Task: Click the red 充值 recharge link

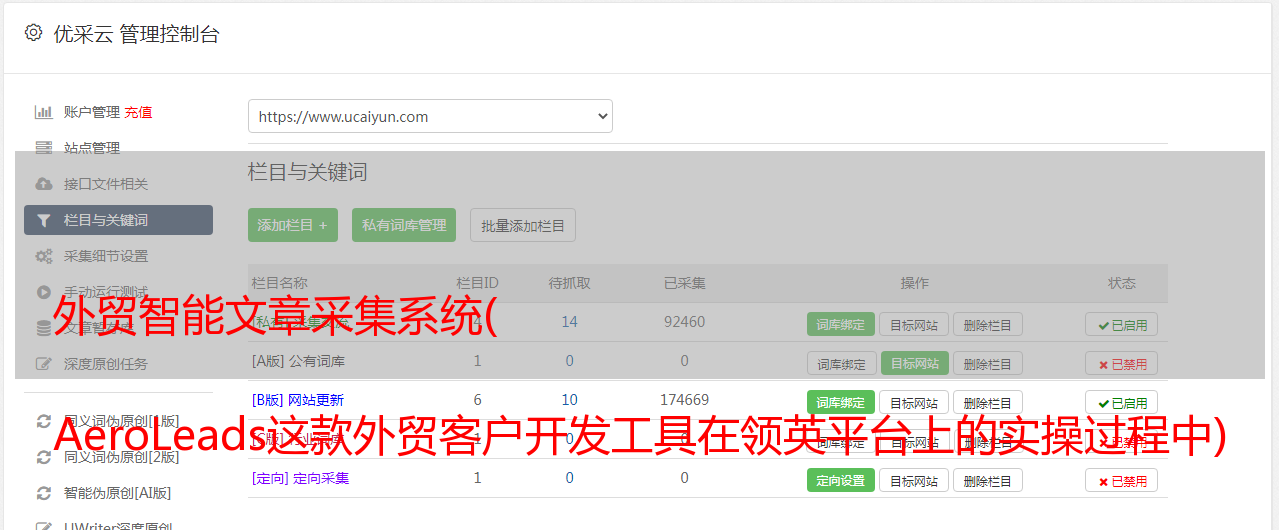Action: pyautogui.click(x=139, y=112)
